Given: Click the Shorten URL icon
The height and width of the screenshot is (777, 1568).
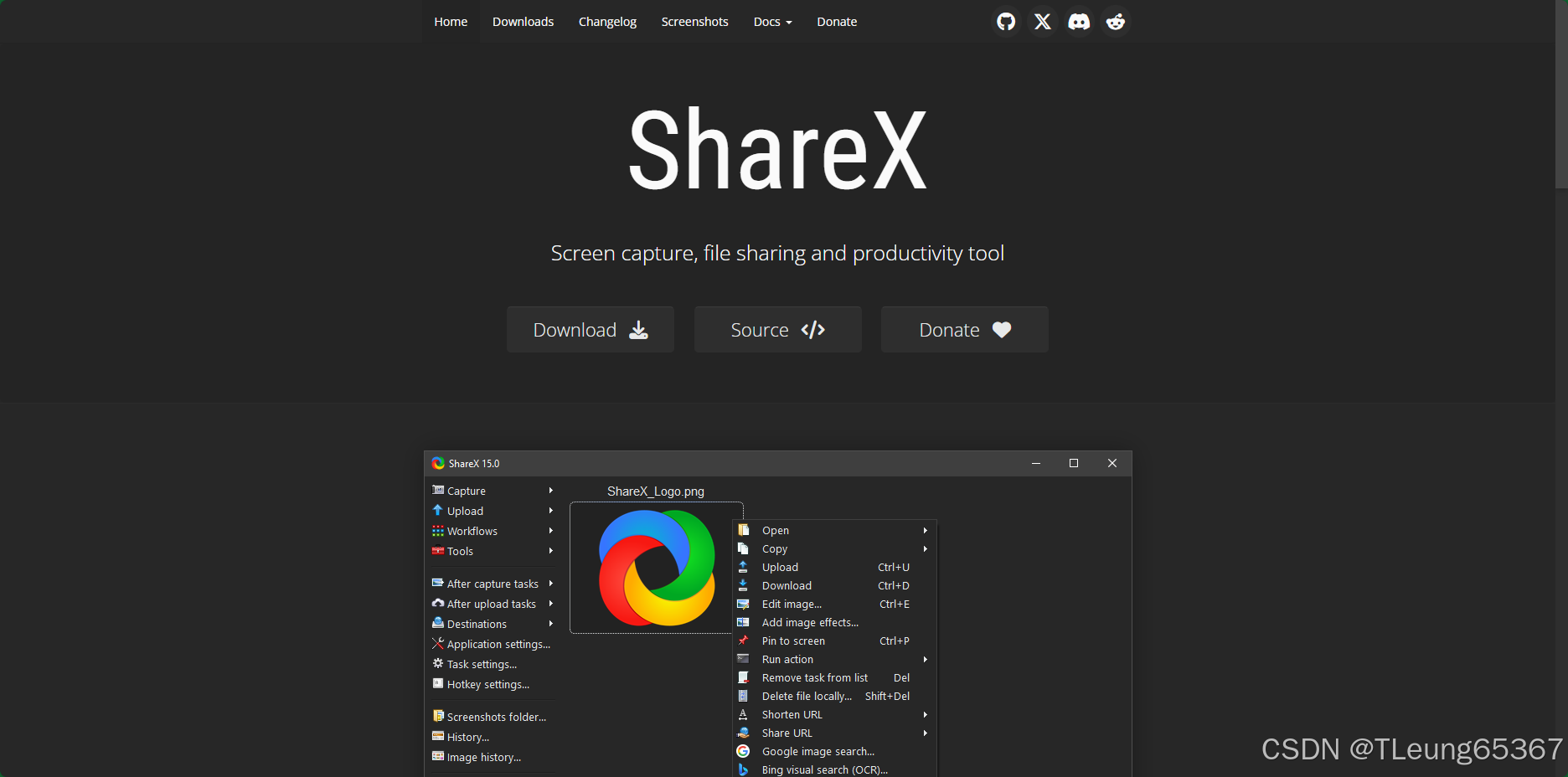Looking at the screenshot, I should tap(743, 714).
